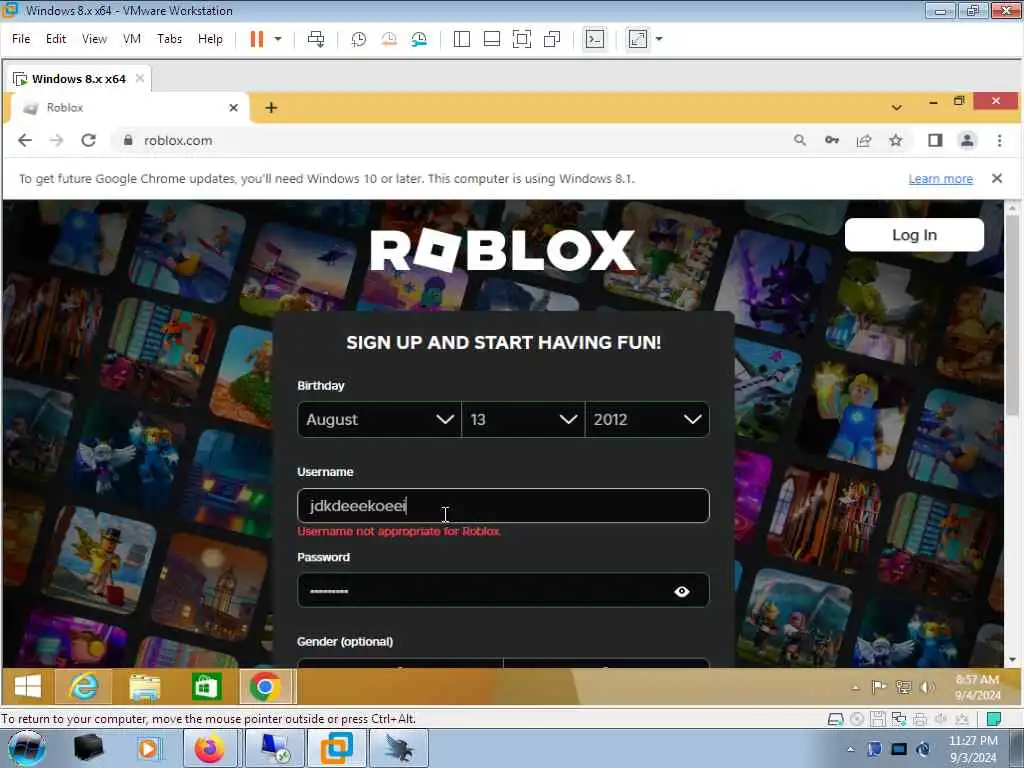Click the VMware pause VM button
The image size is (1024, 768).
coord(257,39)
